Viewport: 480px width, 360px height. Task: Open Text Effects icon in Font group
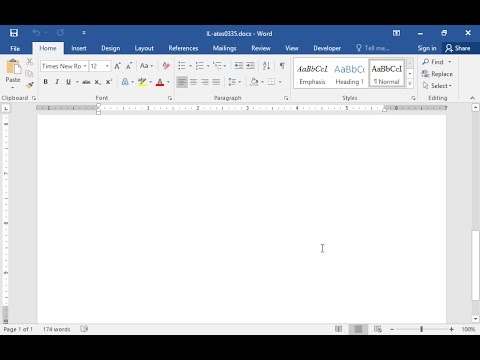click(125, 82)
